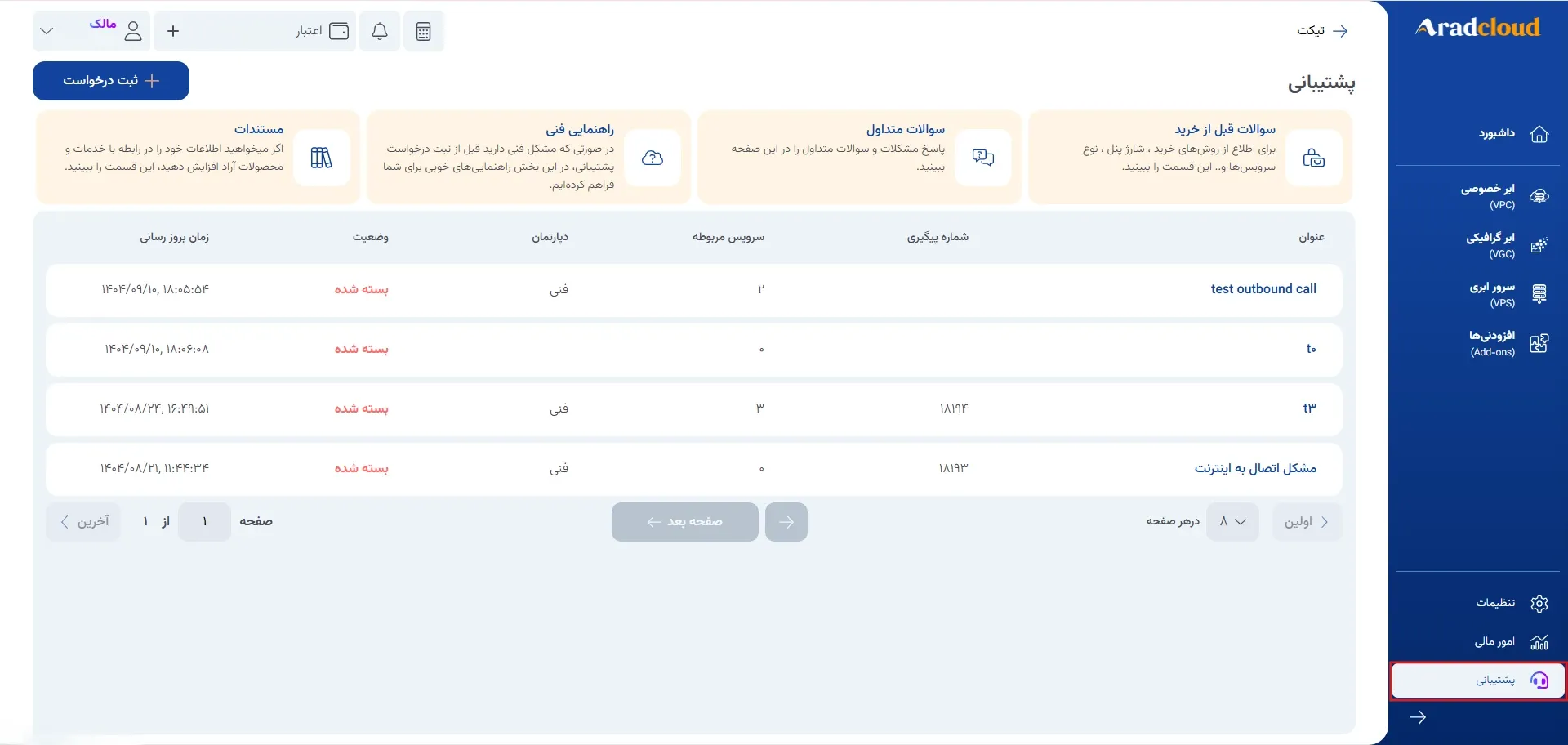Open افزودنی‌ها (Add-ons) puzzle icon
The width and height of the screenshot is (1568, 745).
point(1539,343)
